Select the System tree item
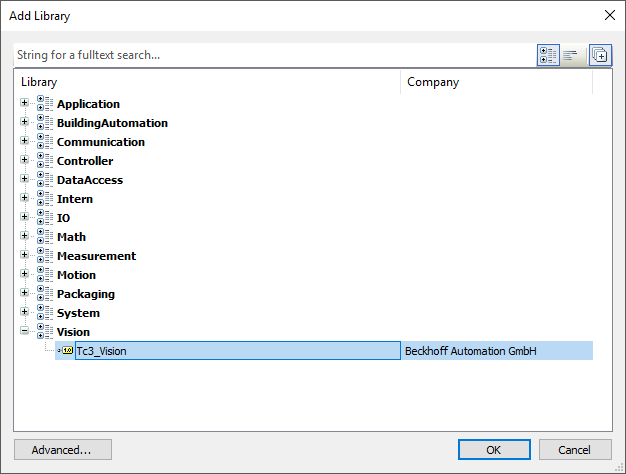Viewport: 626px width, 474px height. point(78,313)
